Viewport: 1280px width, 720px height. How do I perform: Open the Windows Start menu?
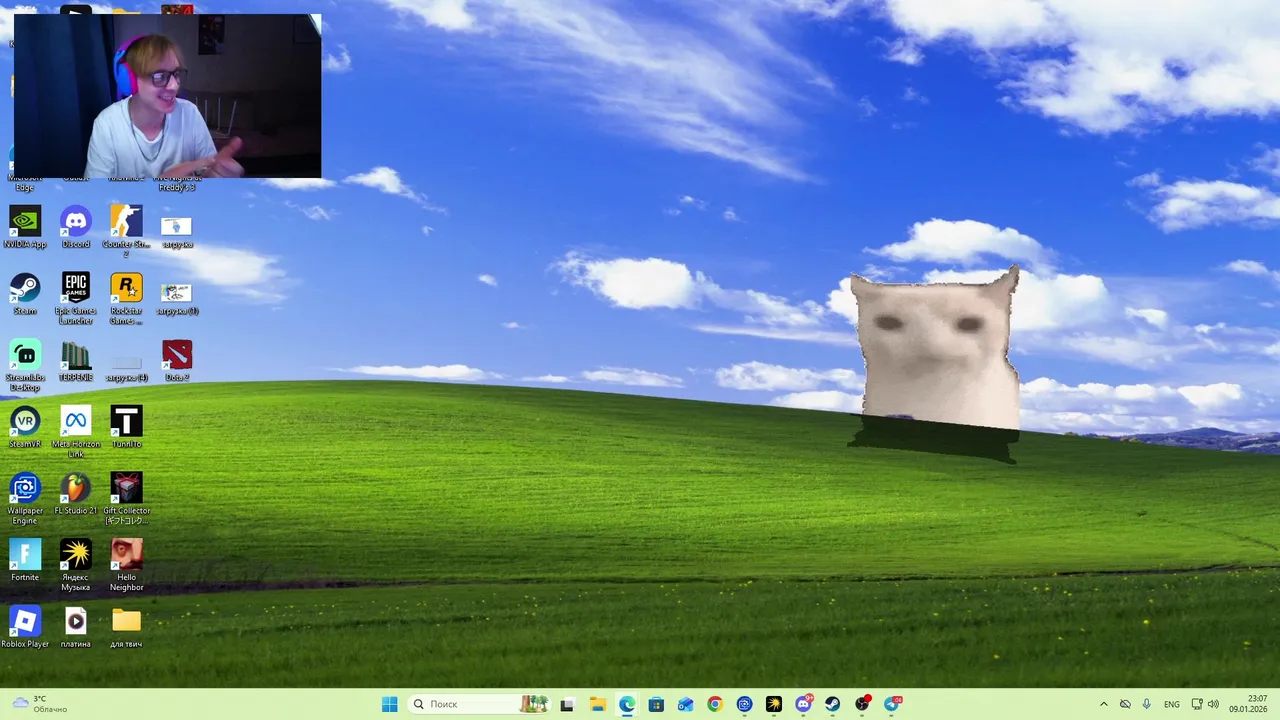point(389,704)
